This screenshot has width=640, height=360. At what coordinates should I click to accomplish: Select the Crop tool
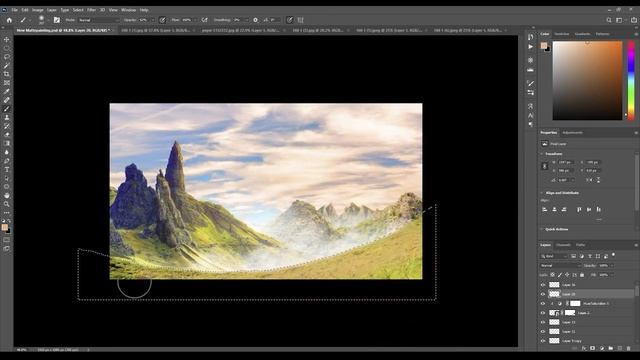tap(7, 74)
